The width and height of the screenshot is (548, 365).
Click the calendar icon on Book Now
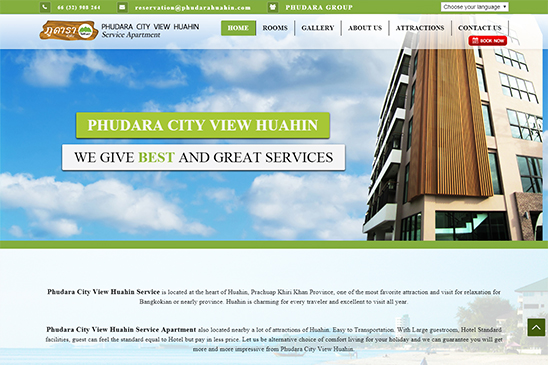475,41
